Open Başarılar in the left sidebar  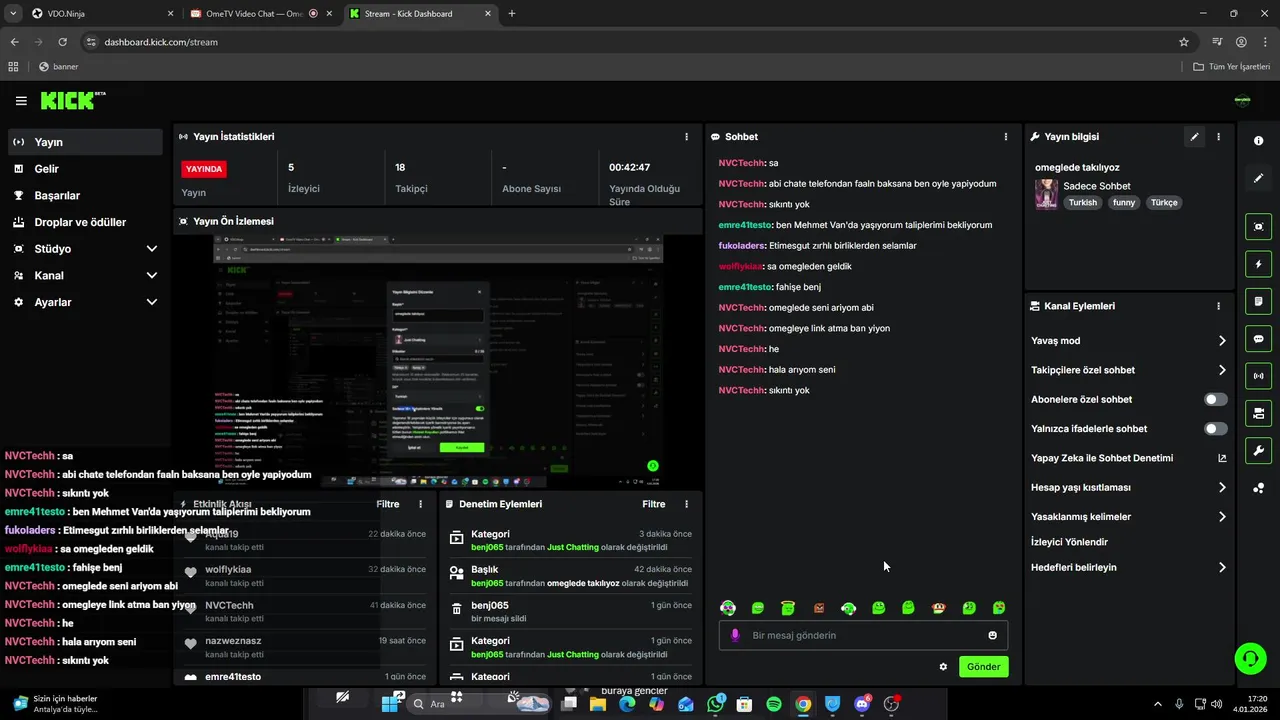coord(86,195)
